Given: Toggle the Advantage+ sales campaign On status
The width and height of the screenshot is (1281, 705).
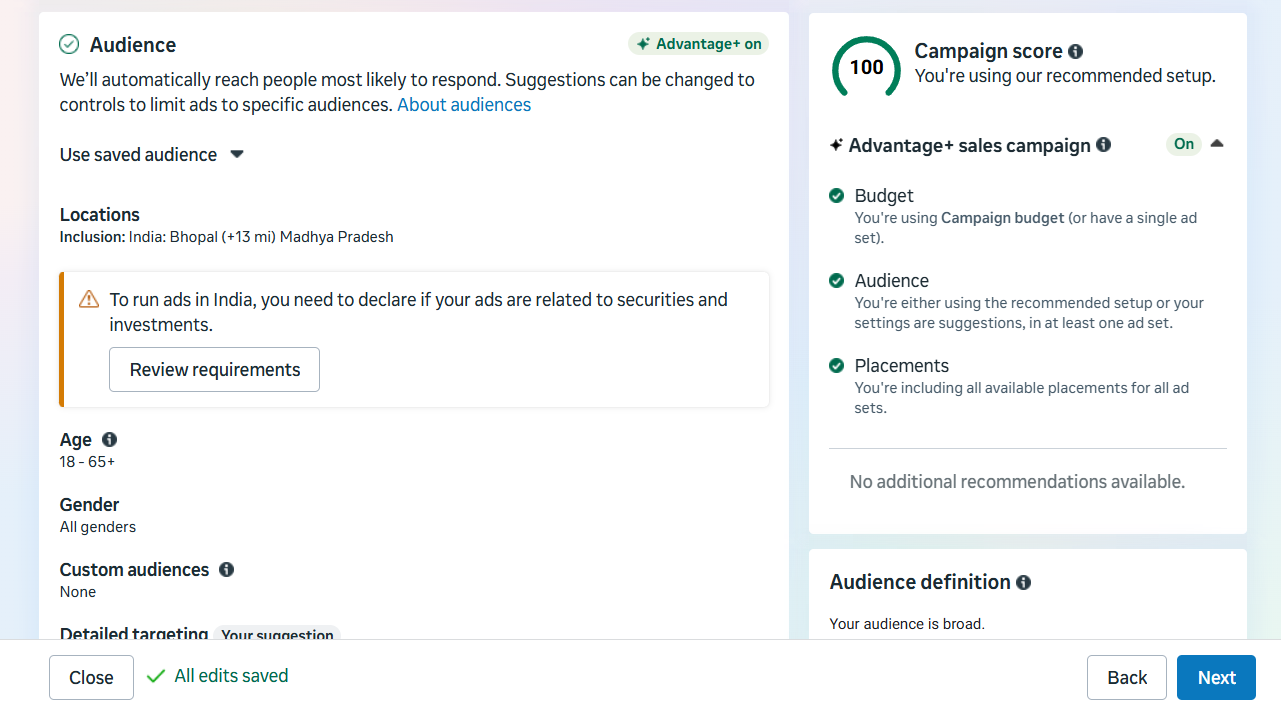Looking at the screenshot, I should [1184, 144].
